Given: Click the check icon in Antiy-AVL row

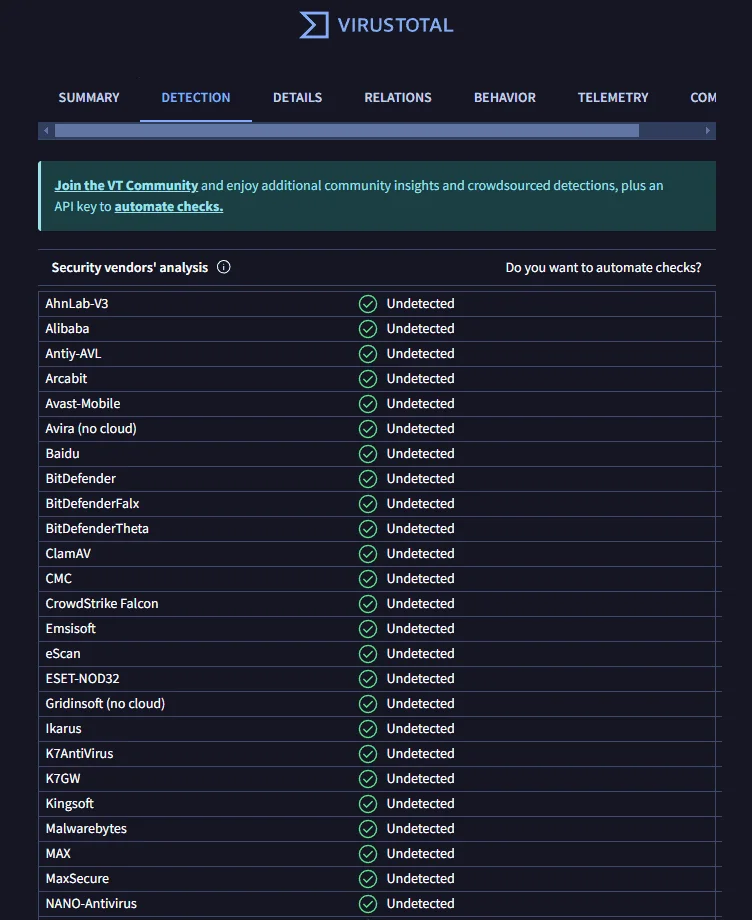Looking at the screenshot, I should 368,354.
